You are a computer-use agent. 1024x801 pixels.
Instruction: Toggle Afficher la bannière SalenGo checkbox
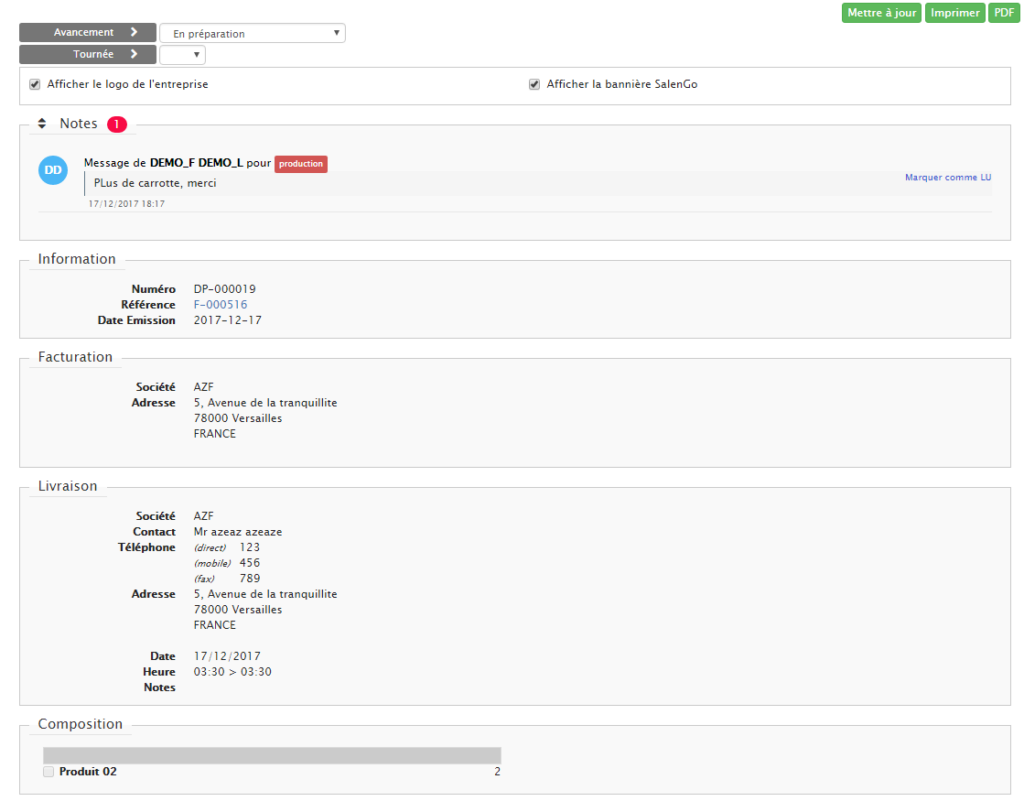tap(534, 84)
